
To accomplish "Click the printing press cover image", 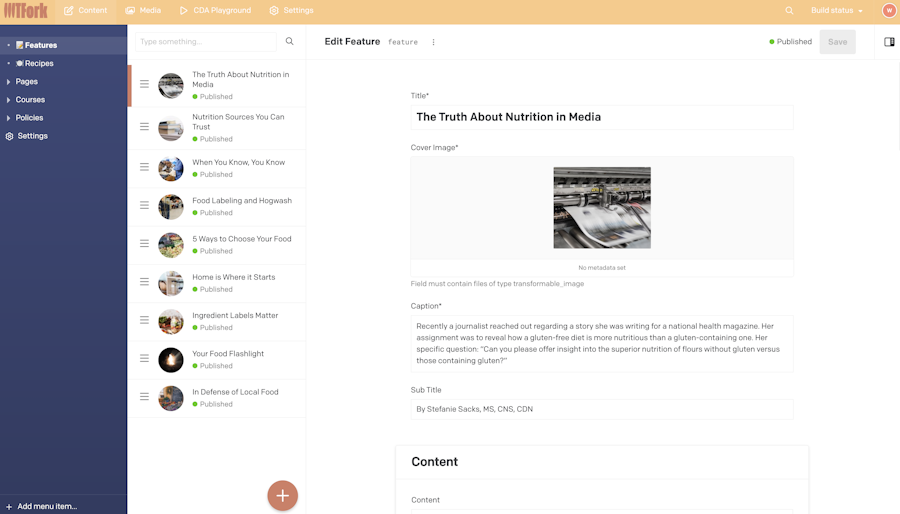I will [x=602, y=208].
